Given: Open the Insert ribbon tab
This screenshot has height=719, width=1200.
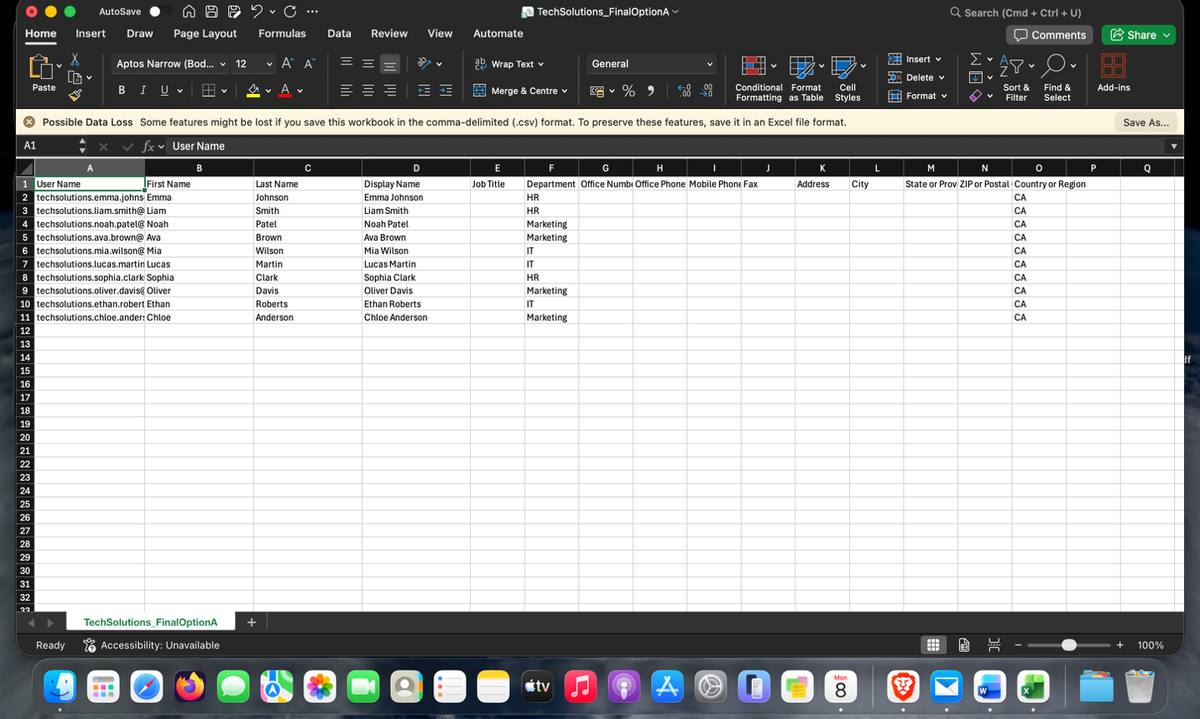Looking at the screenshot, I should [91, 33].
